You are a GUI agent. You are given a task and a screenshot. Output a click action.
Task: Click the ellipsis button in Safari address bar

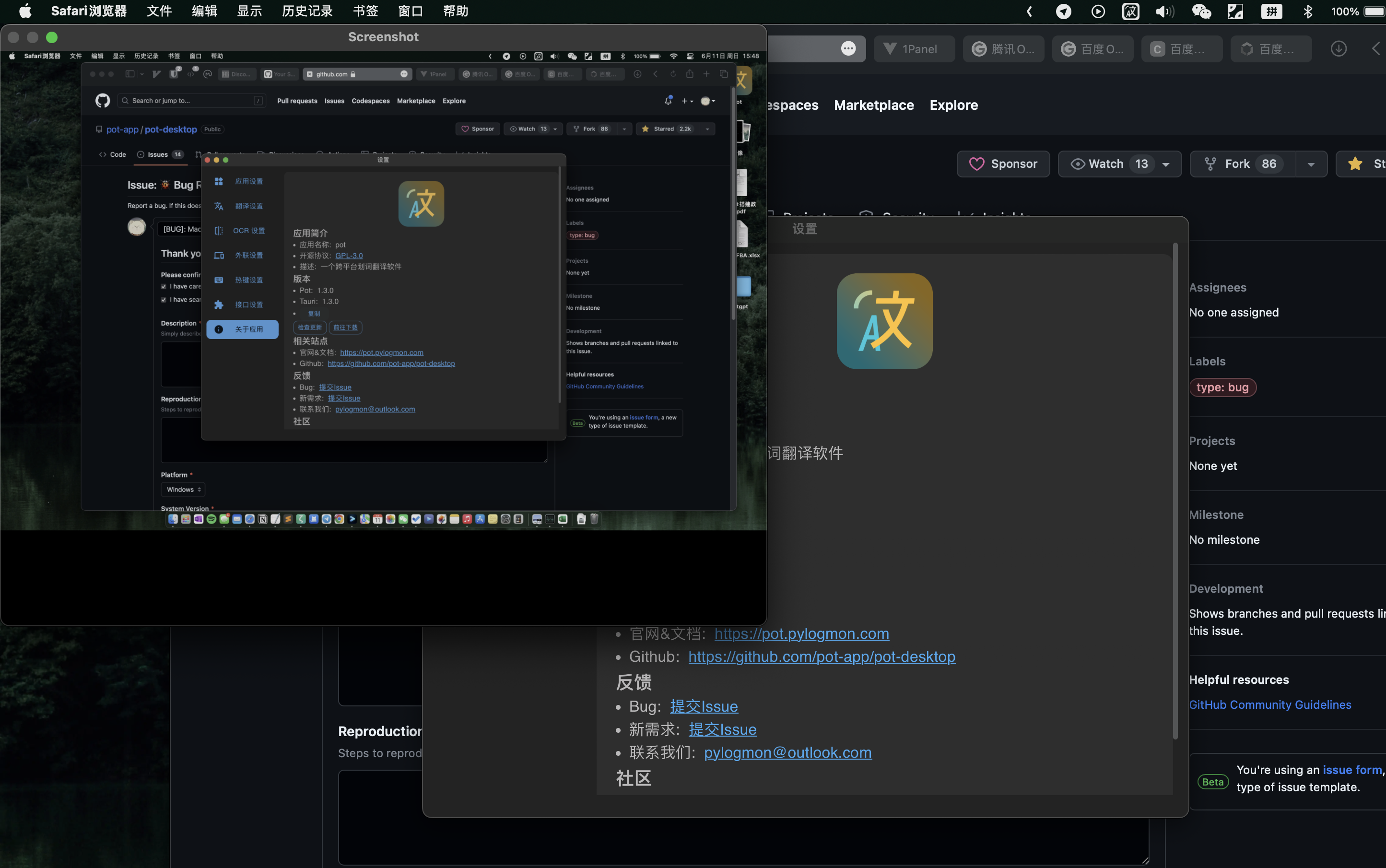(x=848, y=49)
